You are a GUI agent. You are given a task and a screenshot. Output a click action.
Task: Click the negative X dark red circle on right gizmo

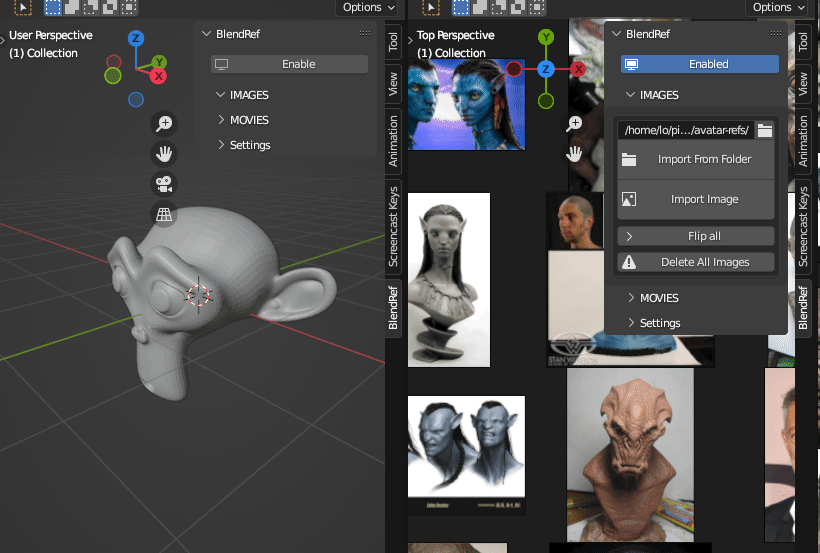point(514,69)
